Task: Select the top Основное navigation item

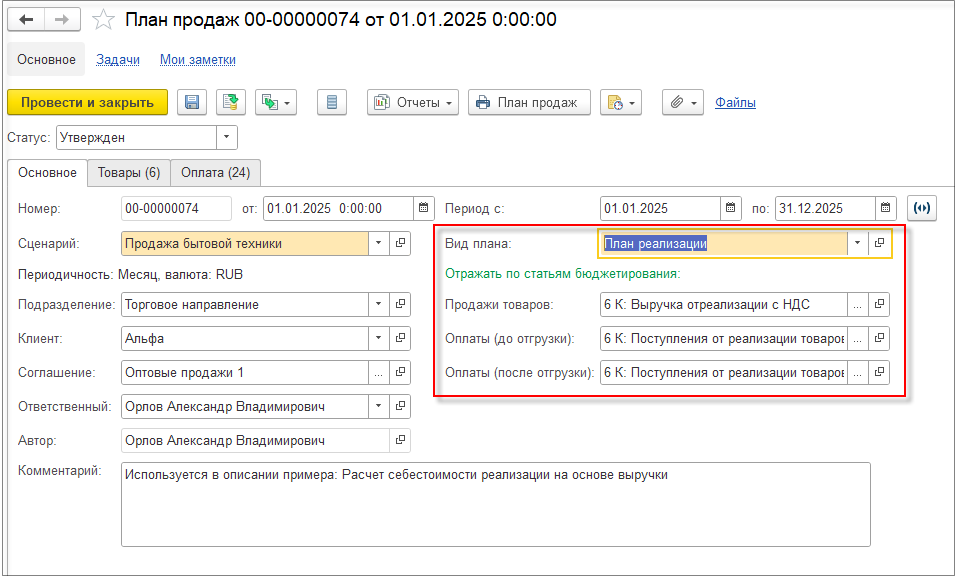Action: 46,59
